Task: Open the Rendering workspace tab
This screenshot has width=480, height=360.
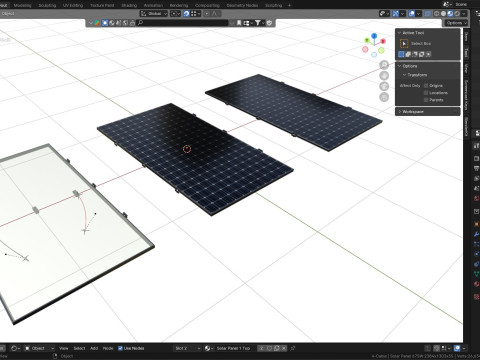Action: click(179, 5)
